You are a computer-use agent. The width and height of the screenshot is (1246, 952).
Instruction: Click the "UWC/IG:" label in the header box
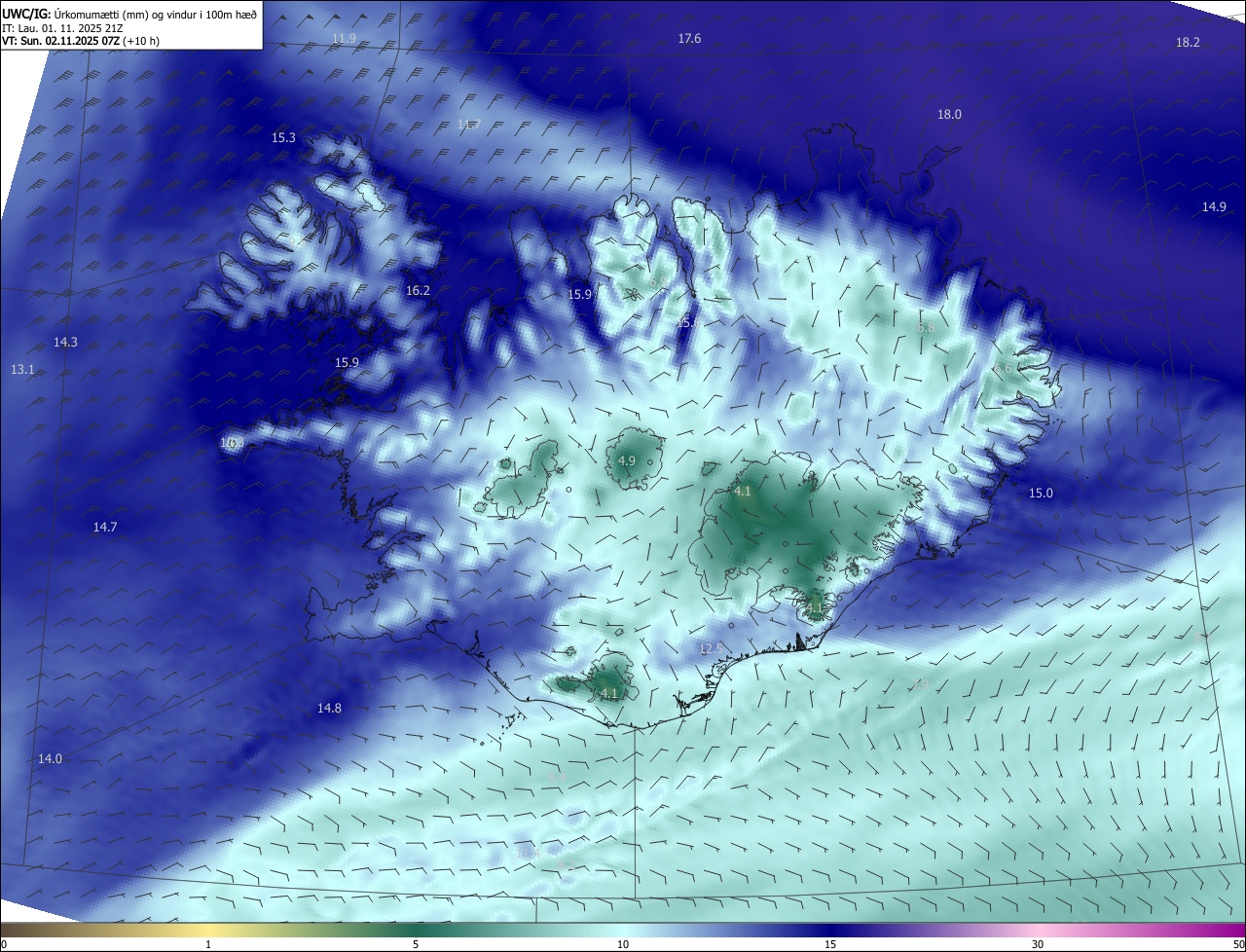pyautogui.click(x=27, y=14)
